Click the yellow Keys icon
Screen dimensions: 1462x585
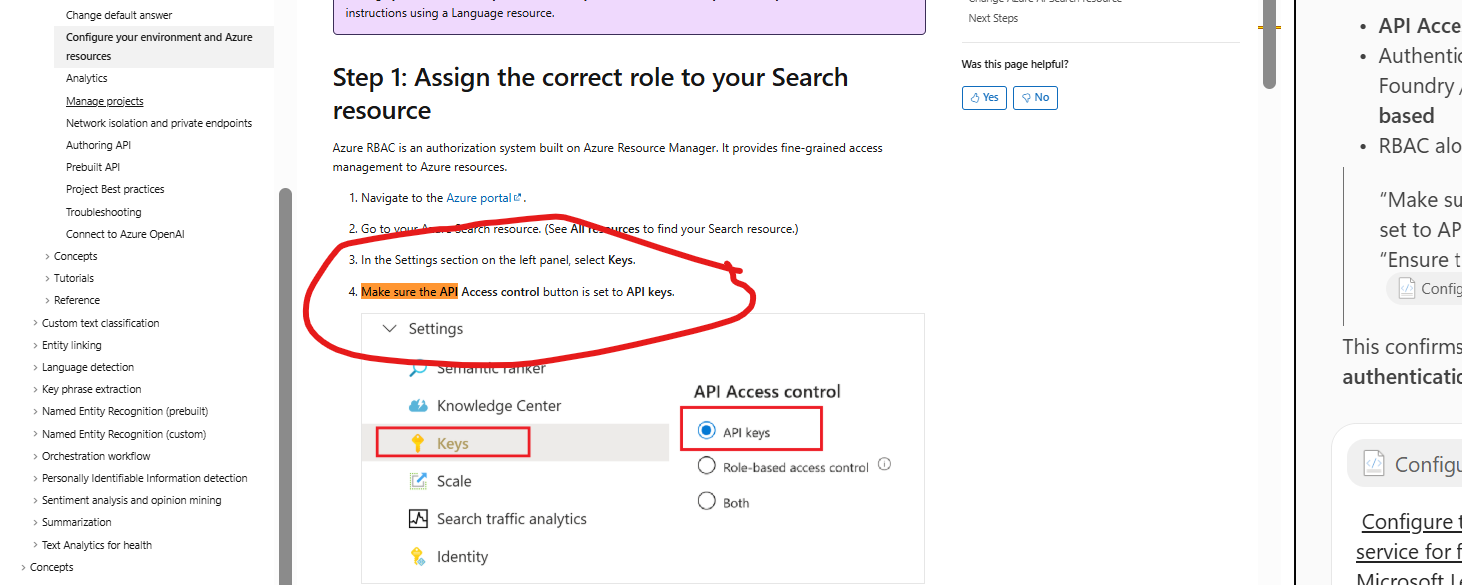click(x=418, y=443)
